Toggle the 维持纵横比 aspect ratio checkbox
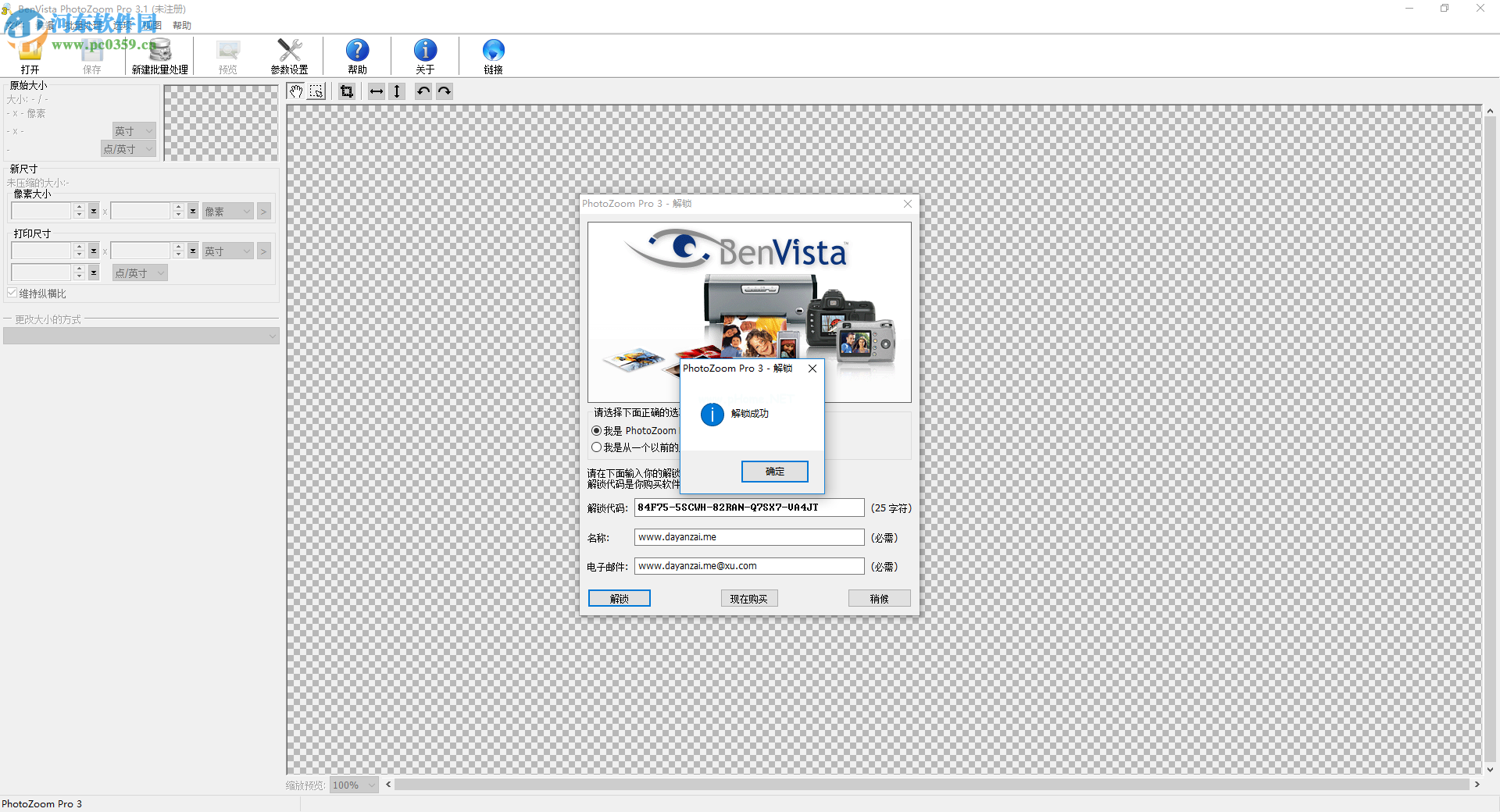This screenshot has width=1500, height=812. (x=12, y=292)
